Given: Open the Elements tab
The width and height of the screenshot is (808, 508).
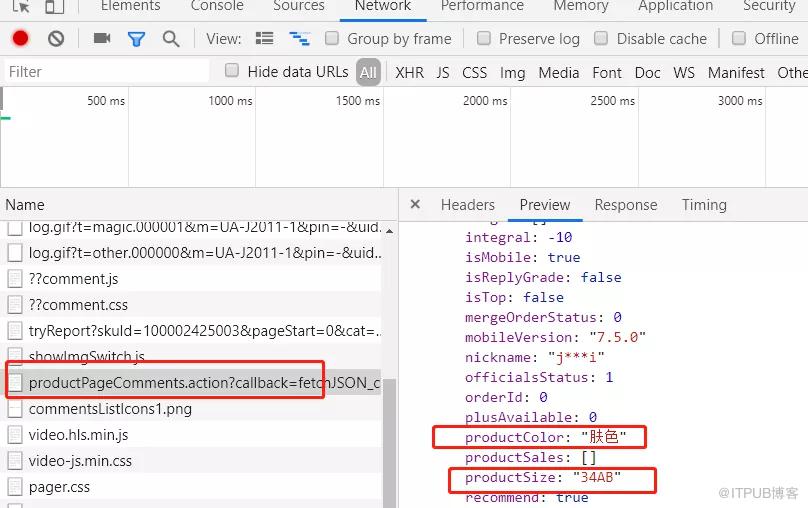Looking at the screenshot, I should pyautogui.click(x=130, y=6).
